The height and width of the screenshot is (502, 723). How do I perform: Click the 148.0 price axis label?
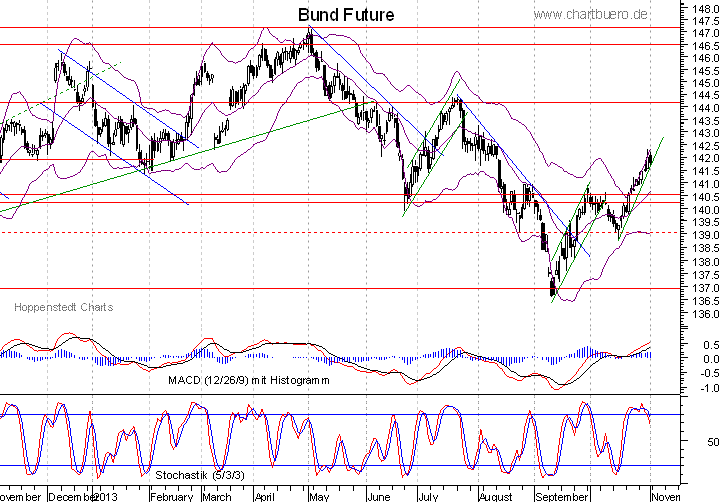pos(705,8)
